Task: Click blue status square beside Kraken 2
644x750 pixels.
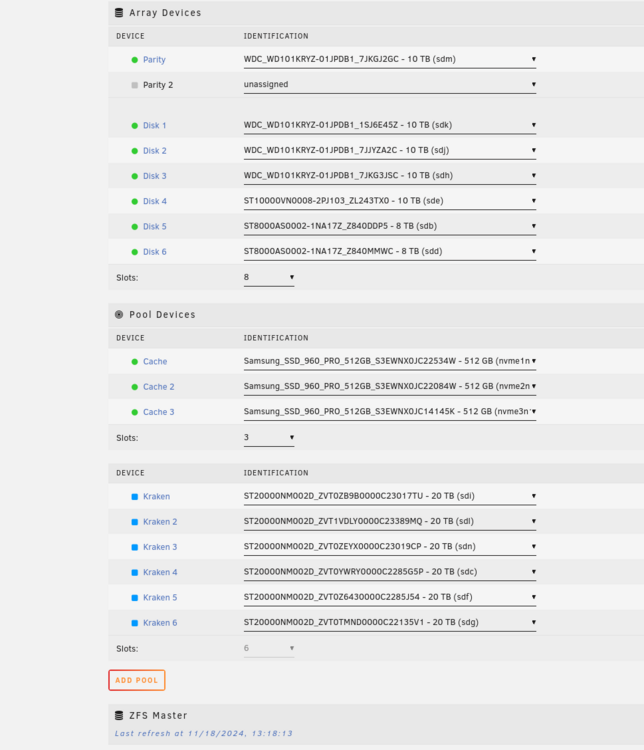Action: [x=134, y=522]
